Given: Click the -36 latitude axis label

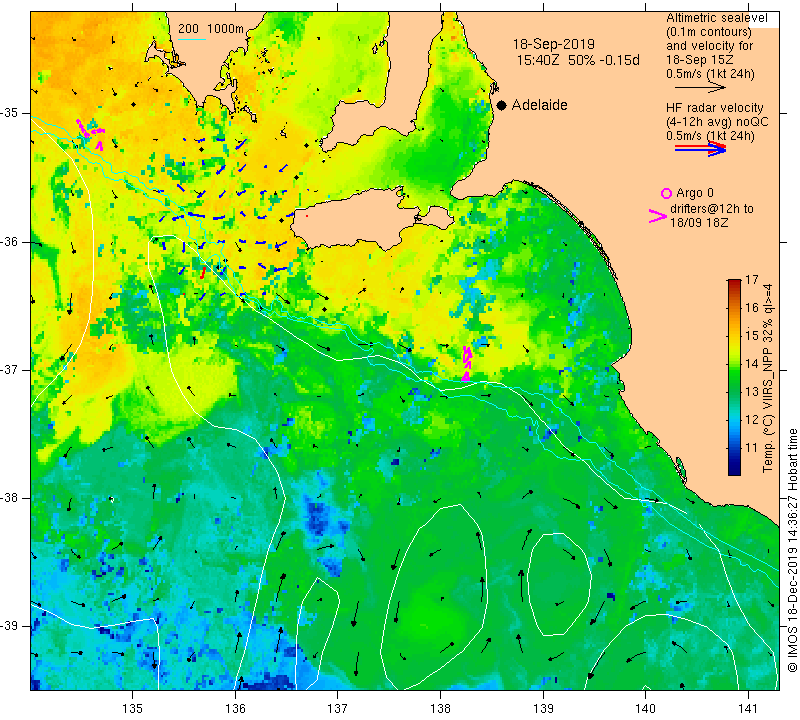Looking at the screenshot, I should tap(9, 241).
